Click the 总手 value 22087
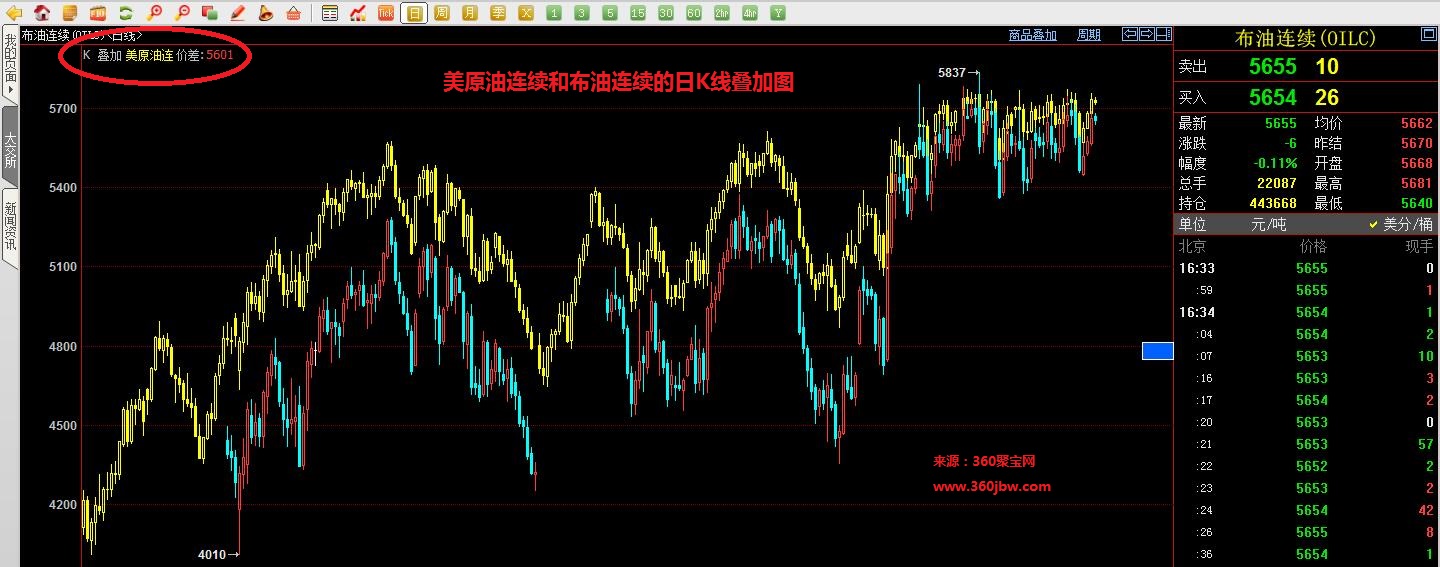Viewport: 1440px width, 567px height. coord(1277,183)
